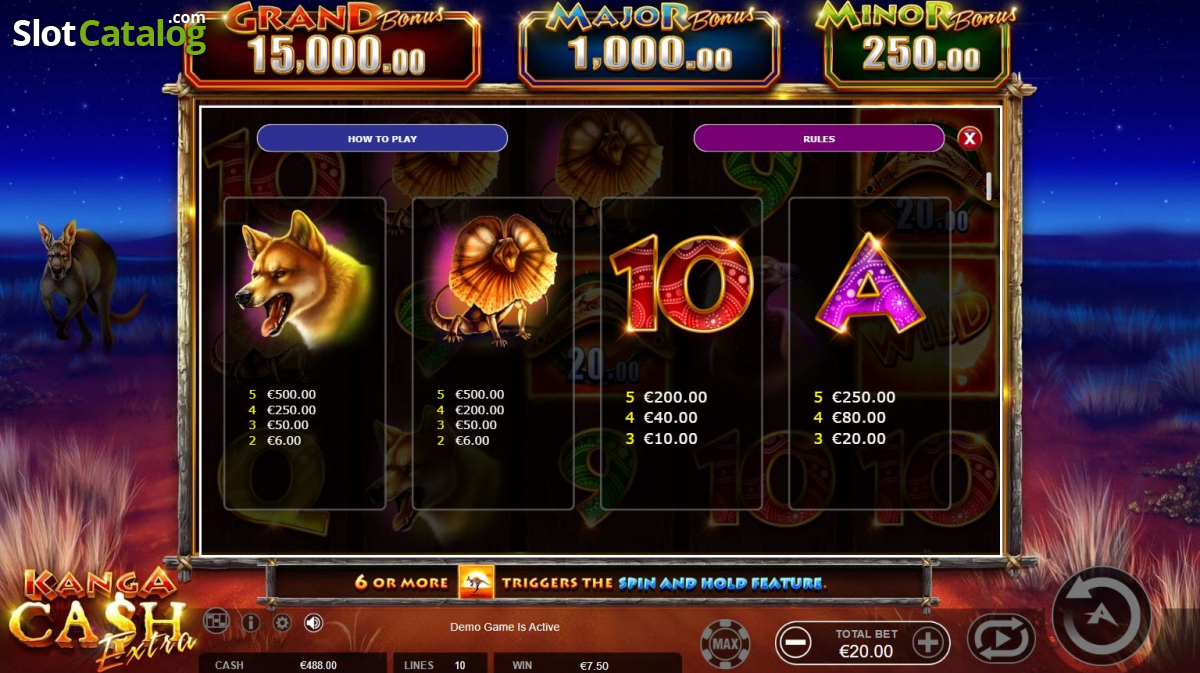Select the dingo symbol card
The width and height of the screenshot is (1200, 673).
305,353
